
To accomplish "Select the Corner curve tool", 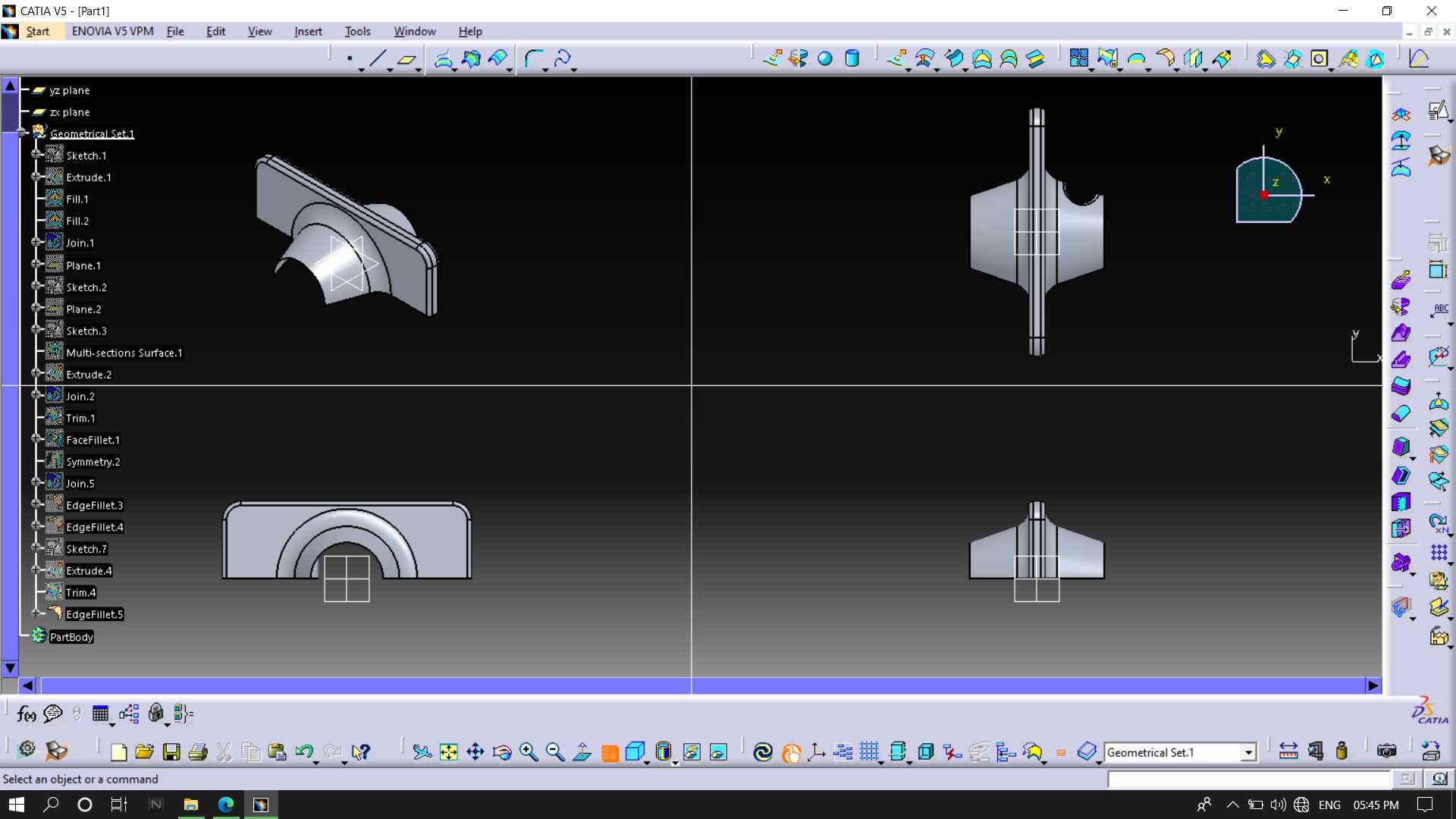I will tap(534, 58).
